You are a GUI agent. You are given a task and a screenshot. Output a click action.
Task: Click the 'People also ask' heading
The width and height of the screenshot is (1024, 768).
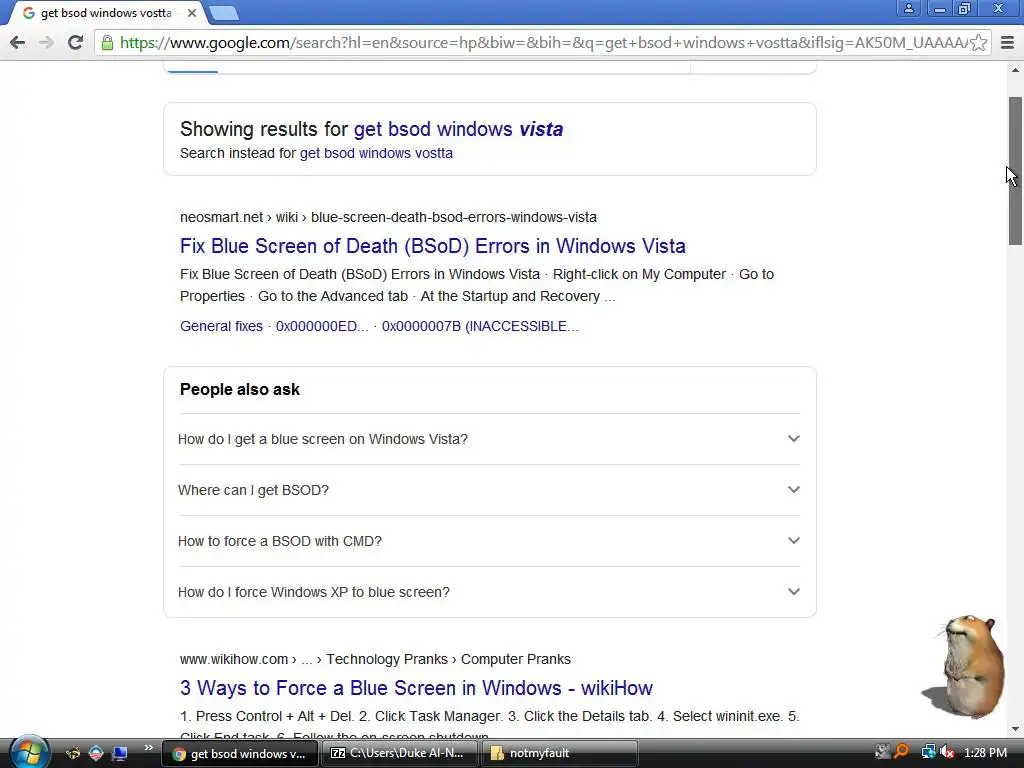click(x=240, y=390)
